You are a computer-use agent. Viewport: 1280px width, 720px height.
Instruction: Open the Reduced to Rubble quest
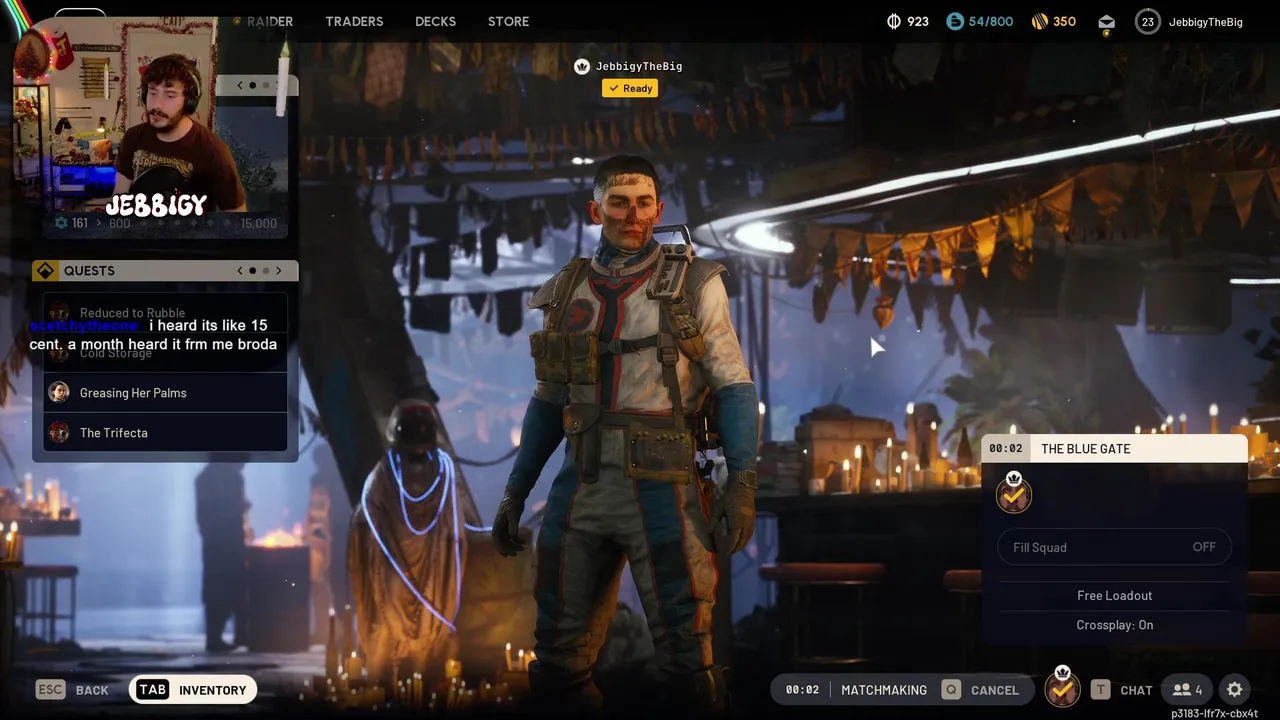coord(165,313)
